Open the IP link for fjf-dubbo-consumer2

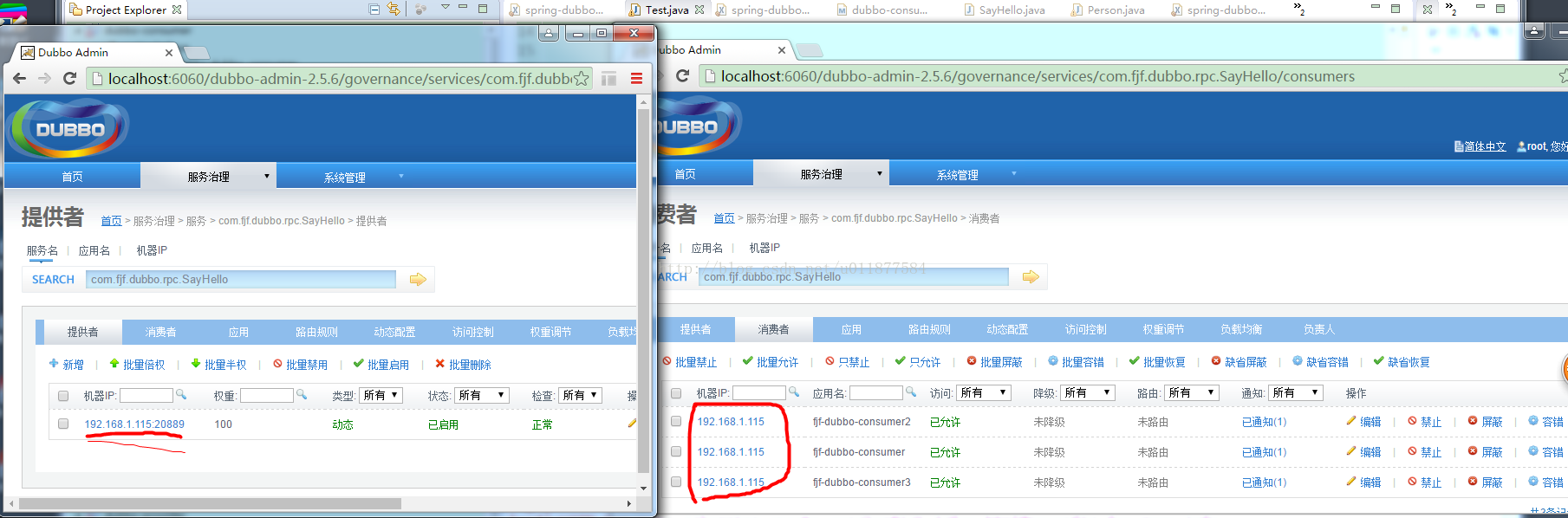click(731, 421)
